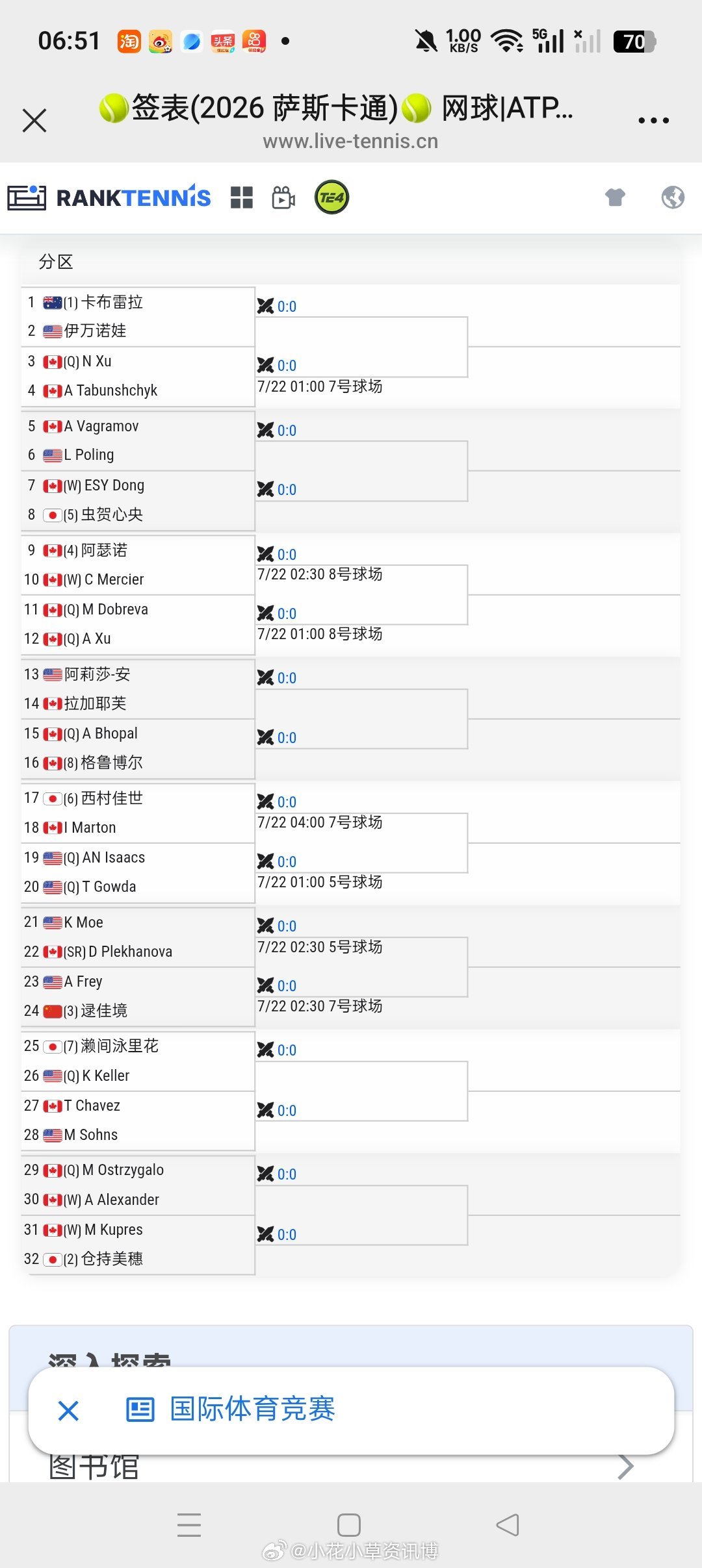Open the grid apps menu icon
The width and height of the screenshot is (702, 1568).
click(242, 197)
